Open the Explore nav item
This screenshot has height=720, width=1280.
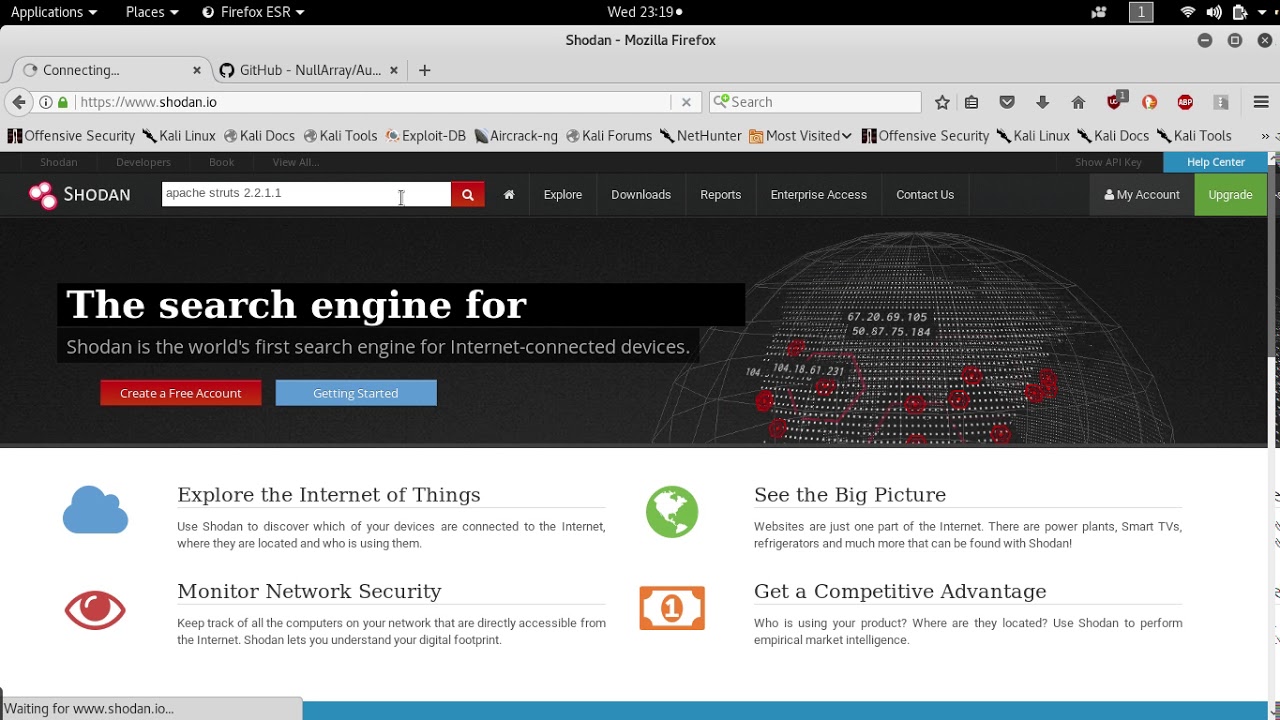pos(563,195)
